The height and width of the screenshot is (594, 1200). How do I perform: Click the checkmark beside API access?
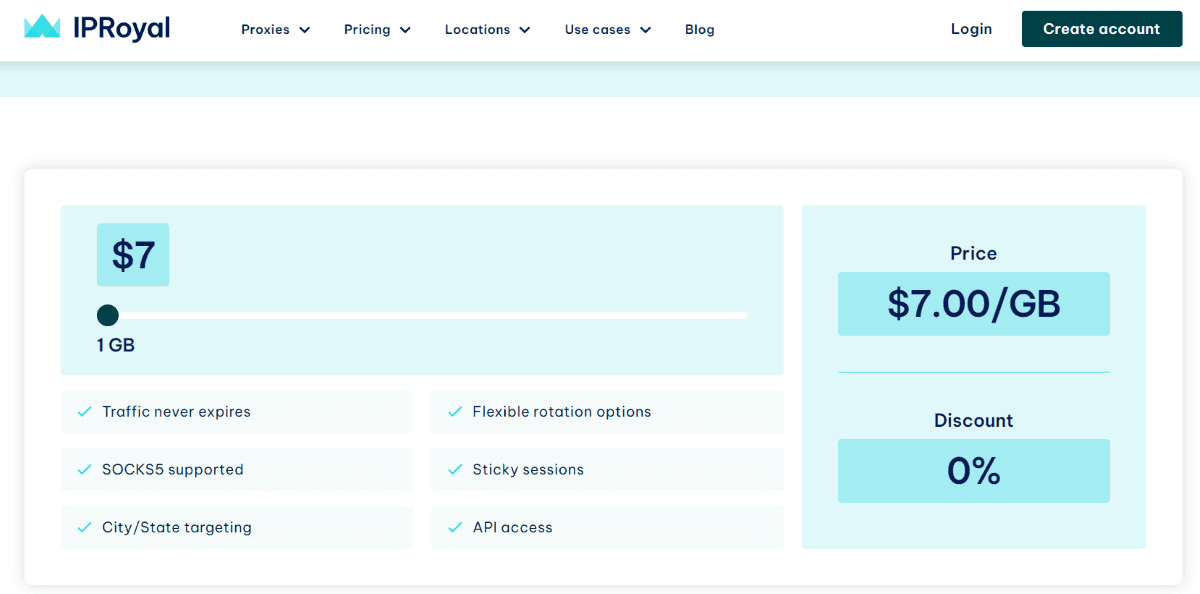pos(455,528)
